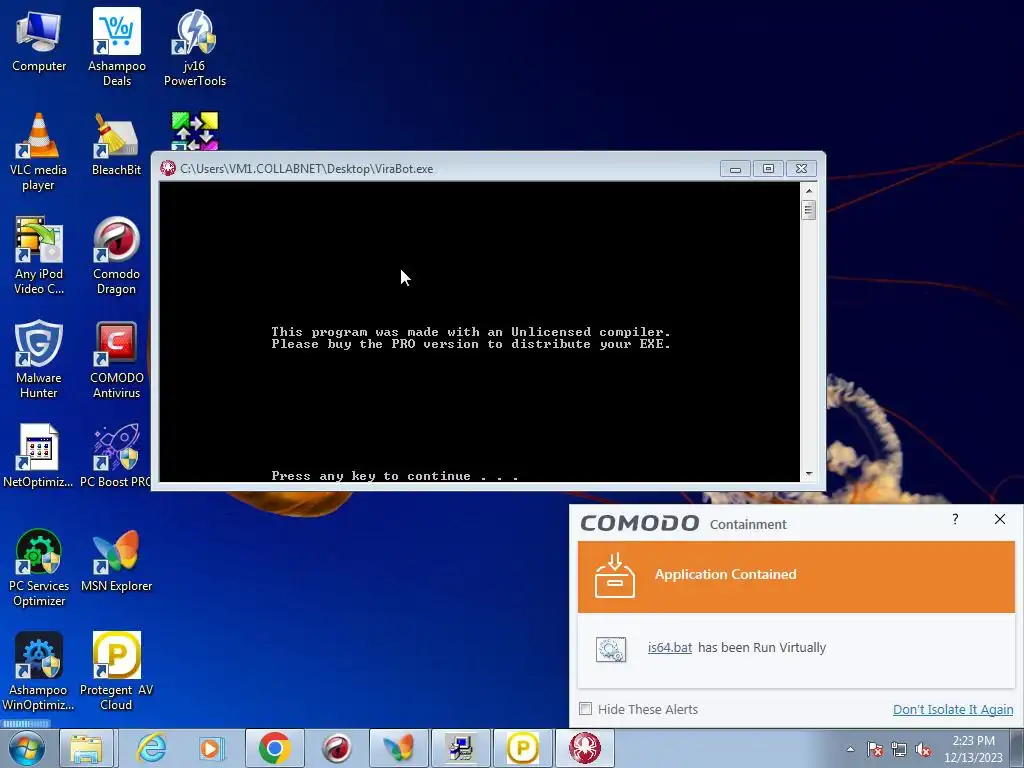Open the Windows Start menu
Viewport: 1024px width, 768px height.
pos(27,748)
